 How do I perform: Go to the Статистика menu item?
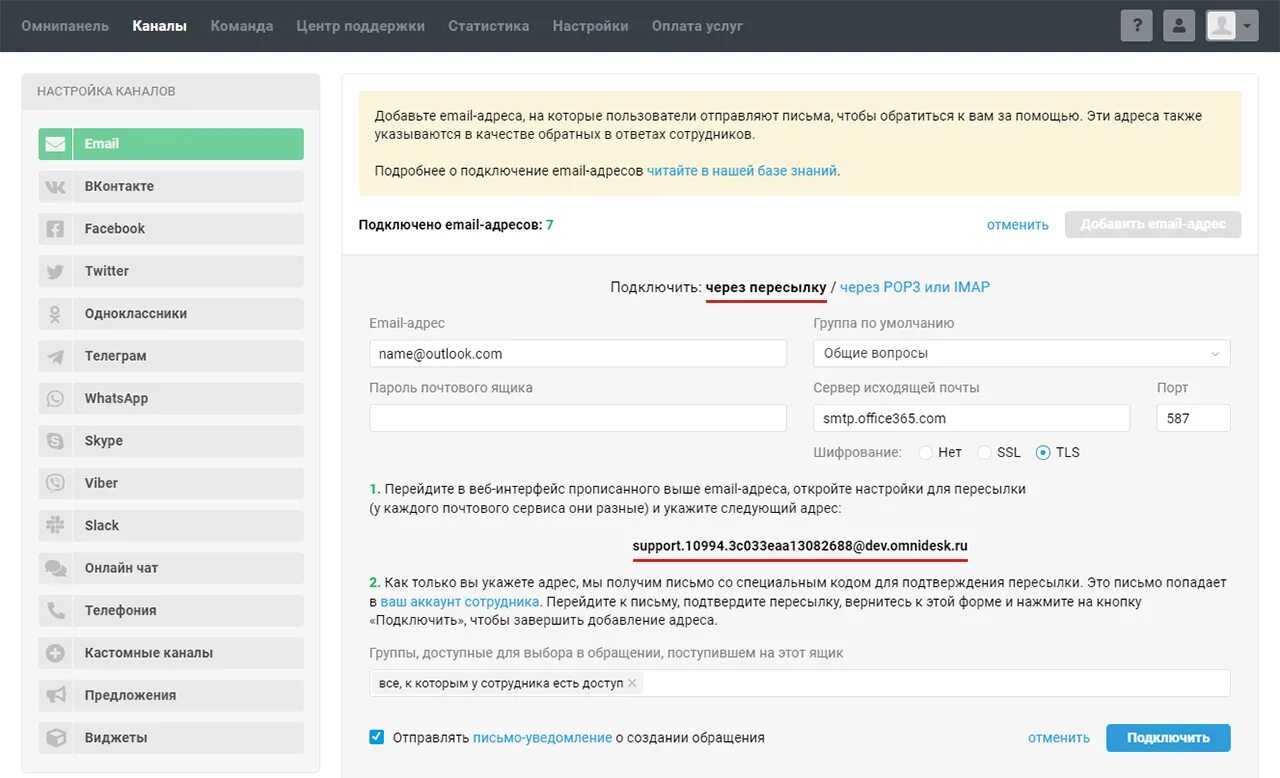pos(488,26)
